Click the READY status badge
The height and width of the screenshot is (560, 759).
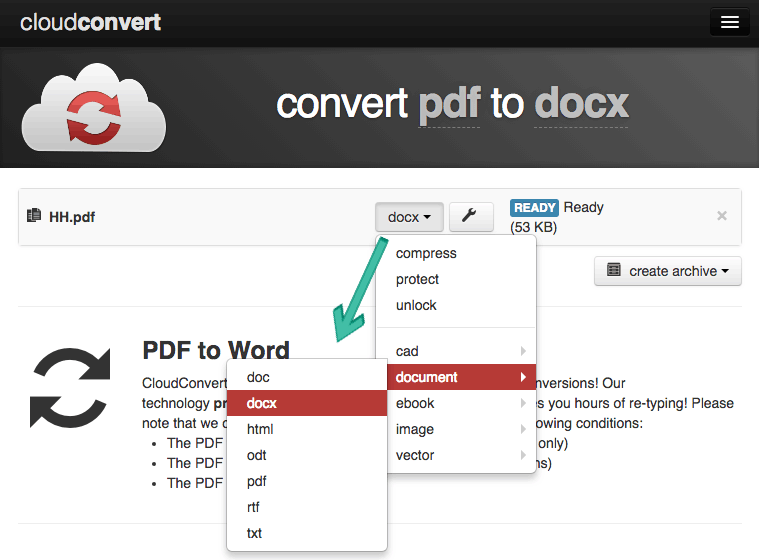[x=534, y=208]
